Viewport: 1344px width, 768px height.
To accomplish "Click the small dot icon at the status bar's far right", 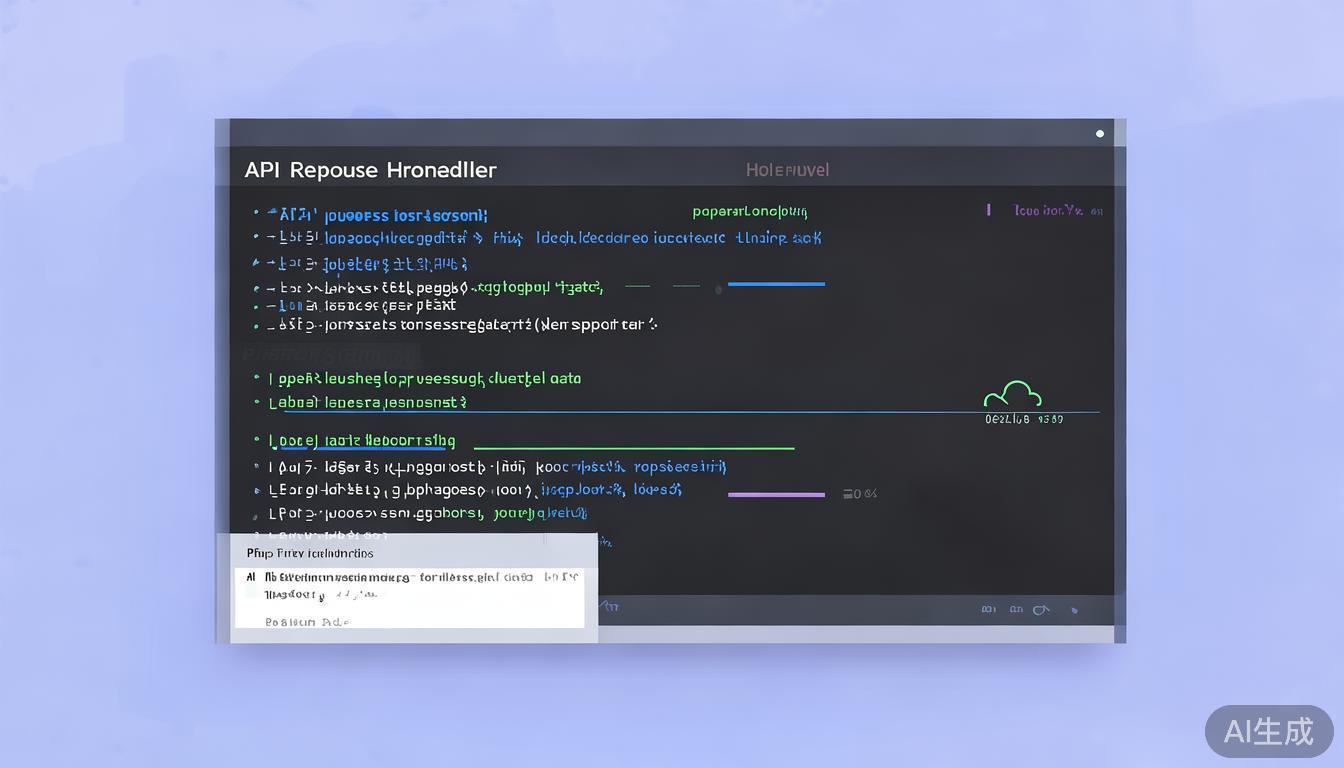I will (x=1075, y=610).
